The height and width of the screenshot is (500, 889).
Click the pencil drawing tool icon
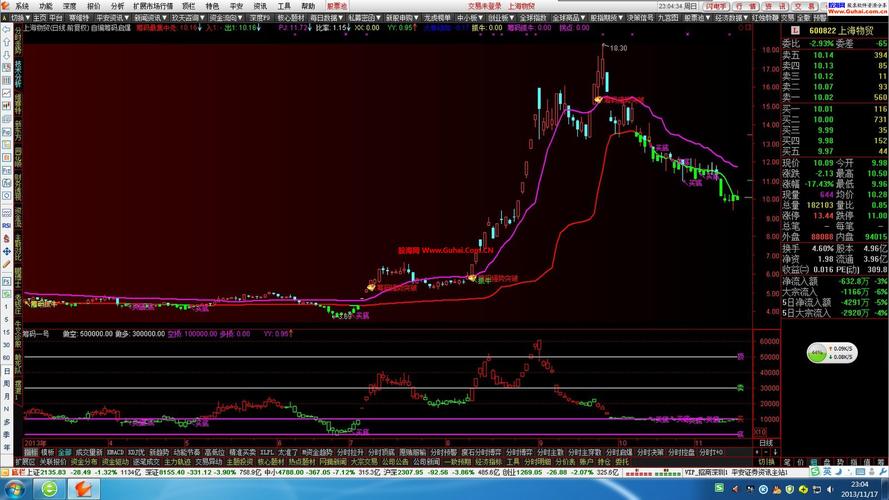tap(6, 264)
